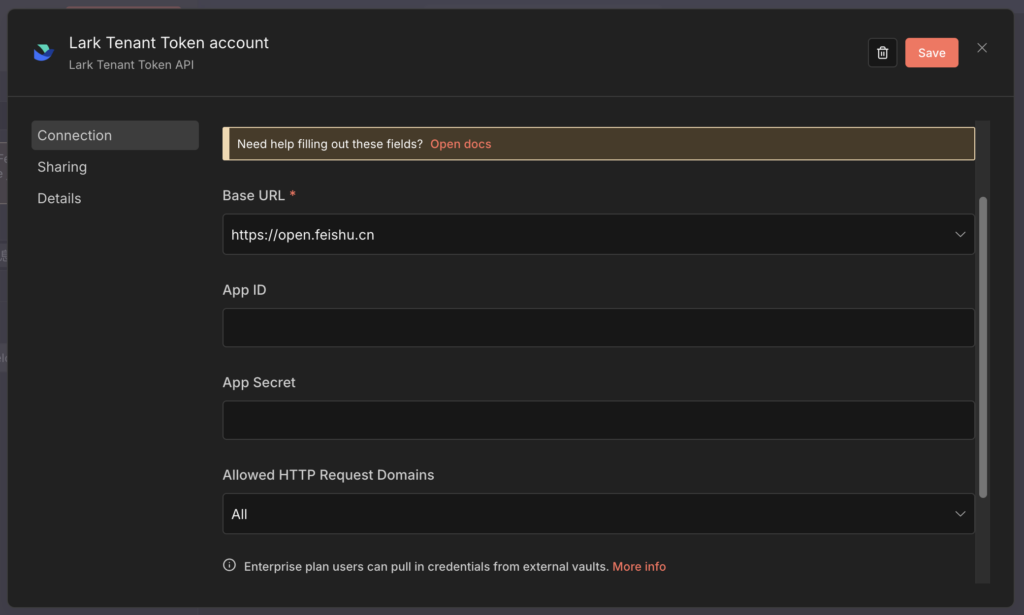Click the Lark logo icon in header
Image resolution: width=1024 pixels, height=615 pixels.
coord(43,53)
